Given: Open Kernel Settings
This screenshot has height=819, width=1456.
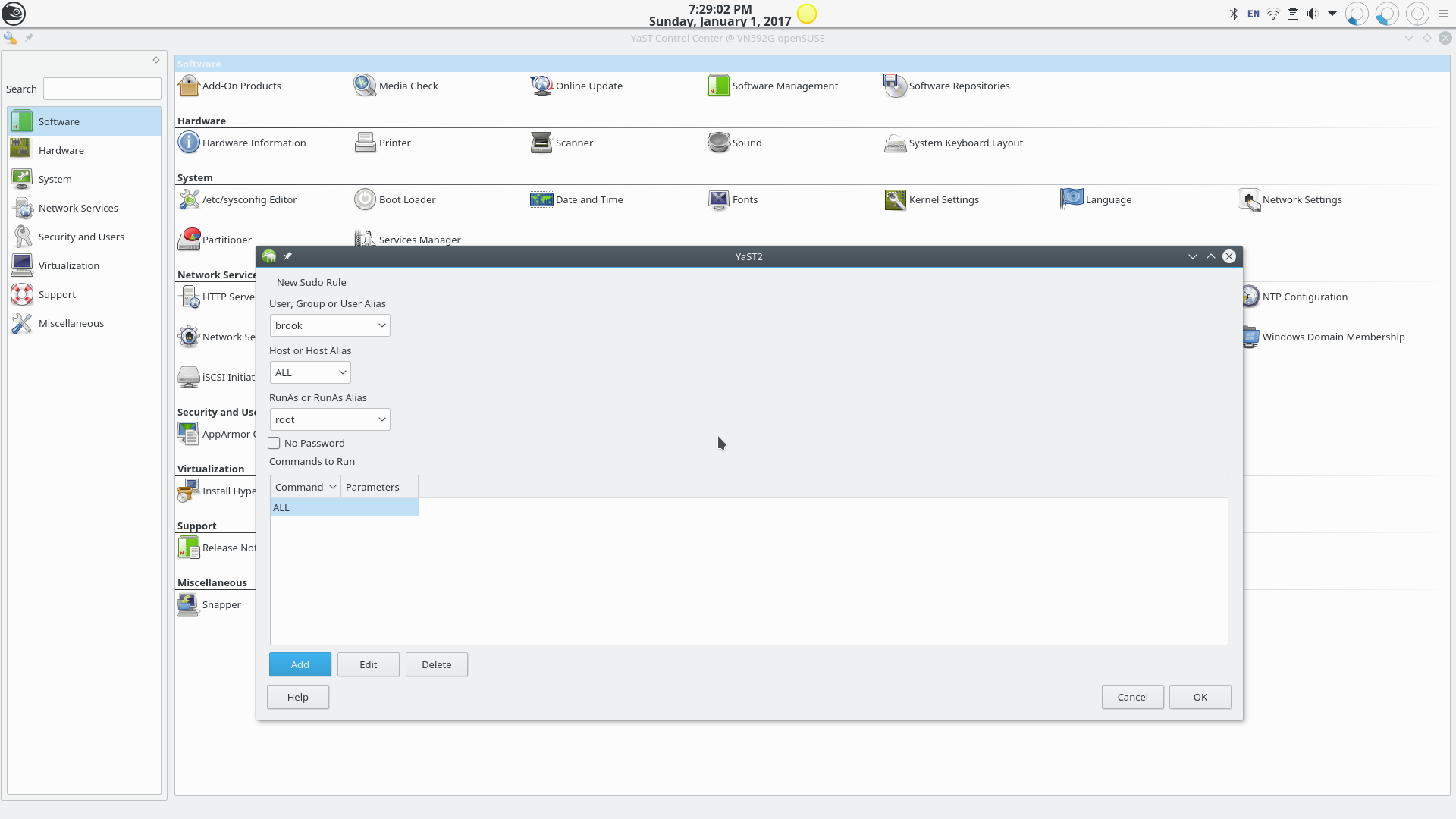Looking at the screenshot, I should pyautogui.click(x=931, y=199).
